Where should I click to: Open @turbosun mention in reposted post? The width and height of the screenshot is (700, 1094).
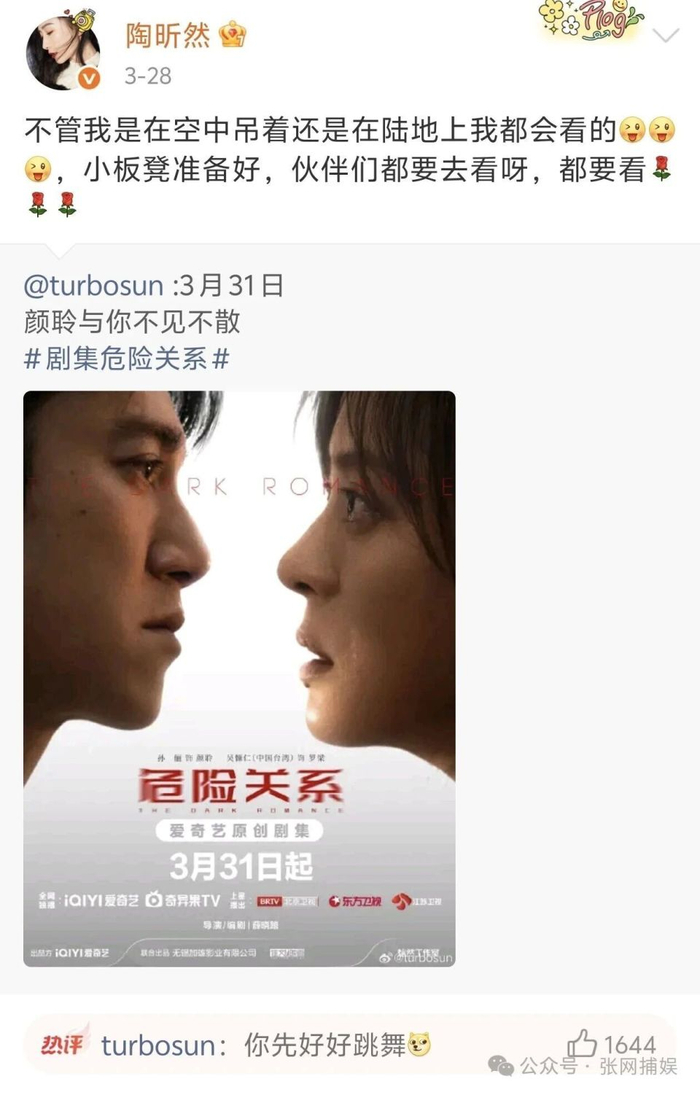(94, 285)
